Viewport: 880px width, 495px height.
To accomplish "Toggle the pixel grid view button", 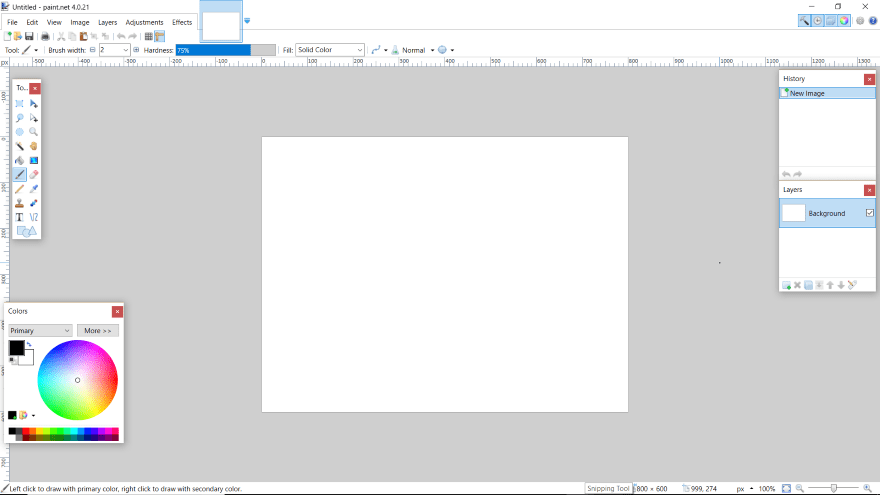I will pos(148,36).
